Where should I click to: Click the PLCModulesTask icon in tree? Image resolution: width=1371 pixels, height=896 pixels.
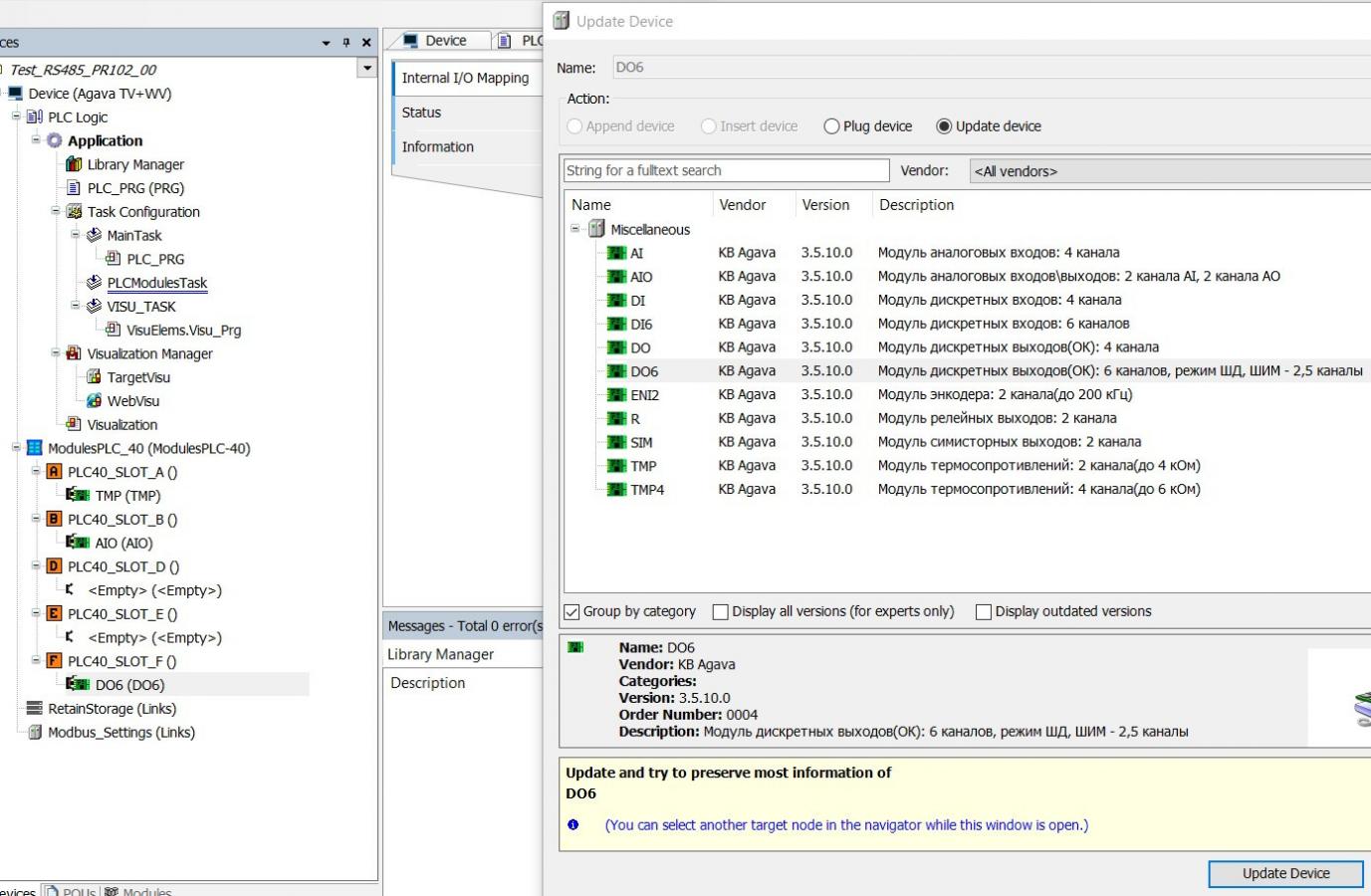pyautogui.click(x=94, y=283)
